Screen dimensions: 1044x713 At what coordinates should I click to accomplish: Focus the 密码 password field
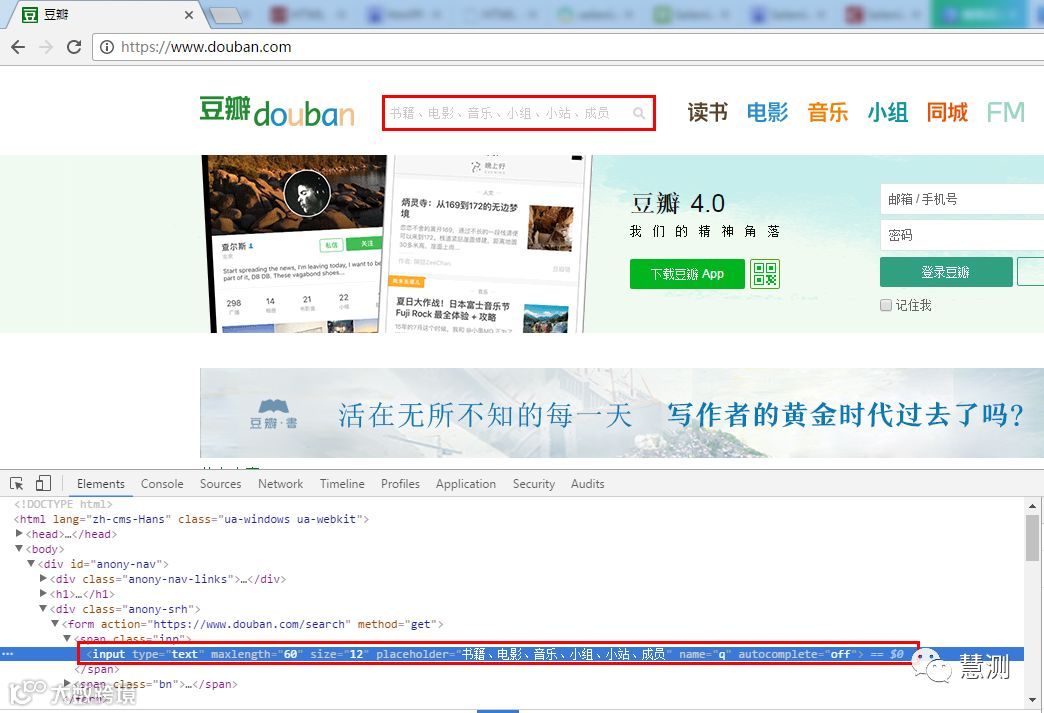[962, 235]
